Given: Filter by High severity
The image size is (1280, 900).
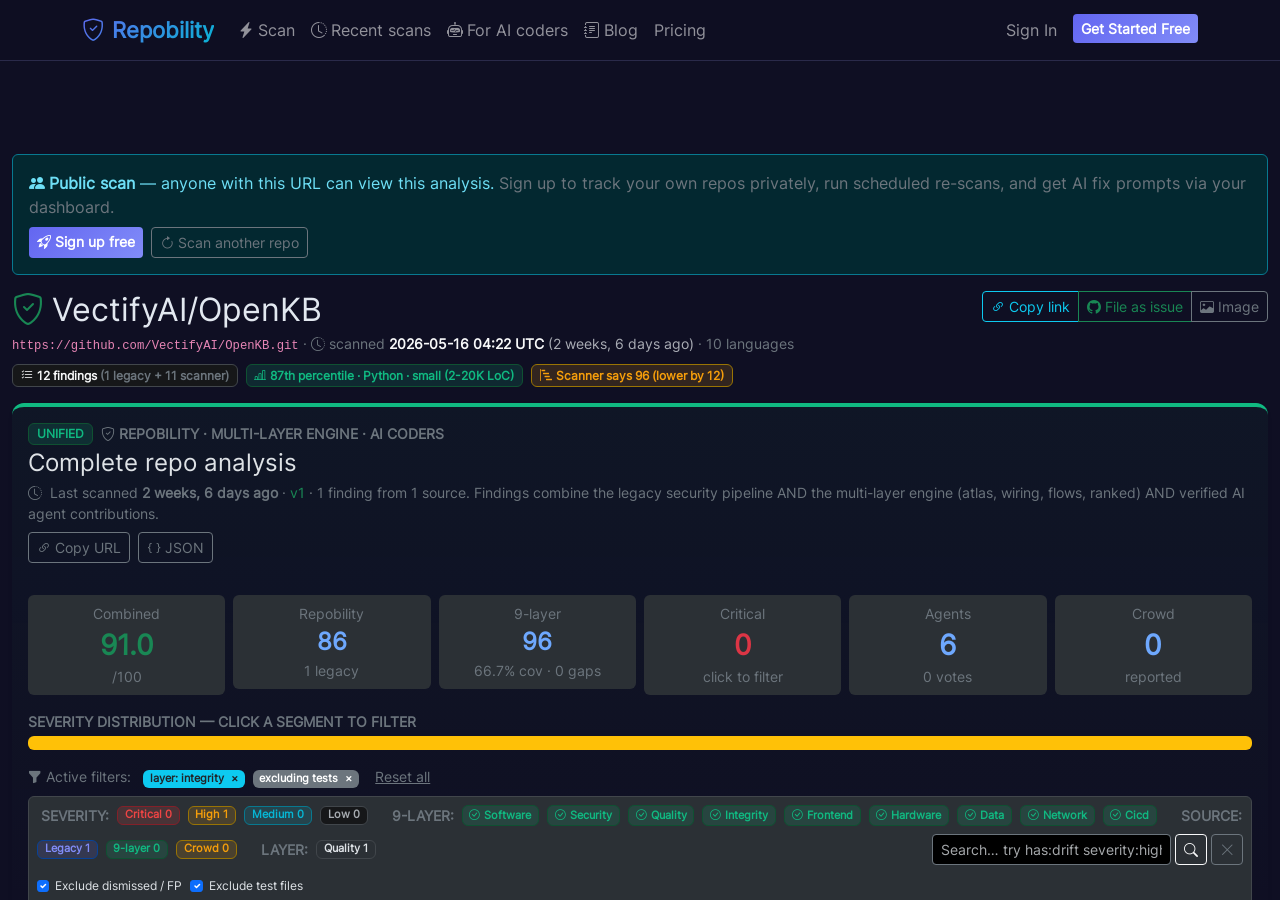Looking at the screenshot, I should click(x=212, y=815).
